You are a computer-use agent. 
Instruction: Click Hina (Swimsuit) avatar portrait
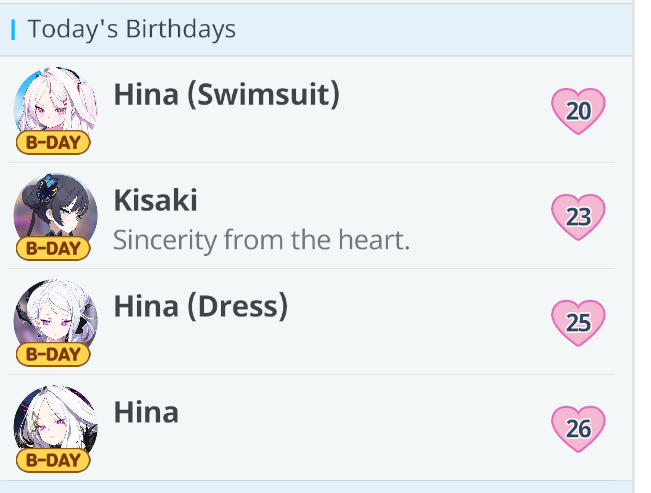pos(55,101)
